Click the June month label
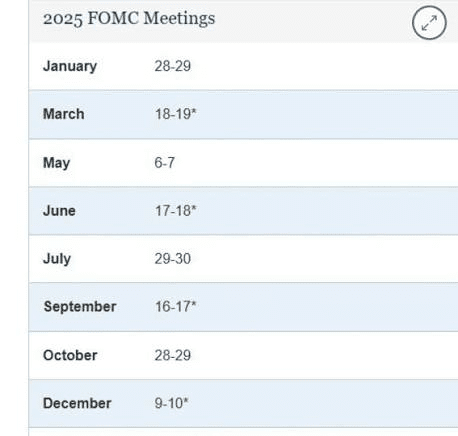This screenshot has height=436, width=458. click(x=59, y=211)
